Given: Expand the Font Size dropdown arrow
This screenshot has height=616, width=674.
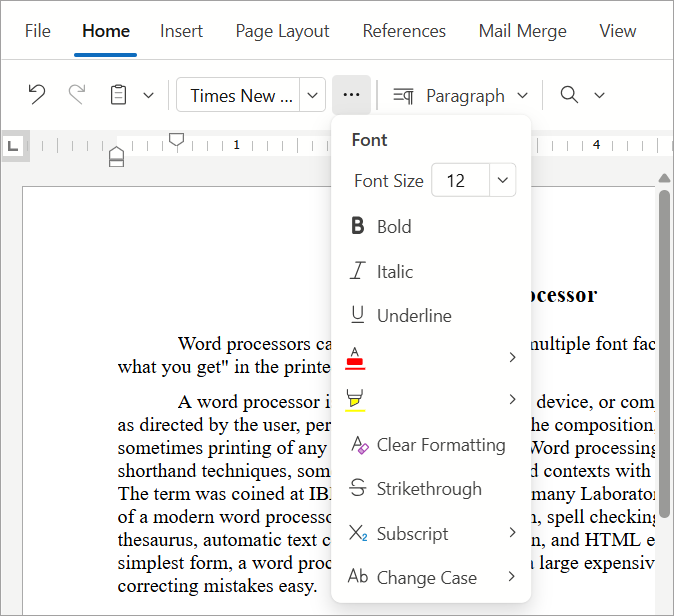Looking at the screenshot, I should (502, 180).
